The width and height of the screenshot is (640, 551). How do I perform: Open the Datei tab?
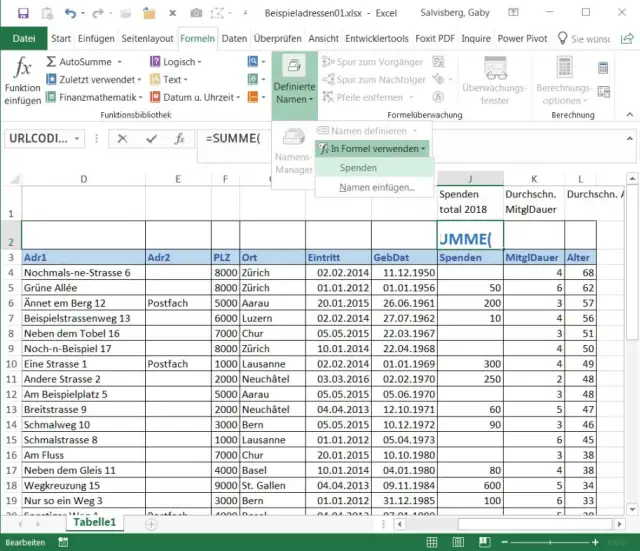24,38
